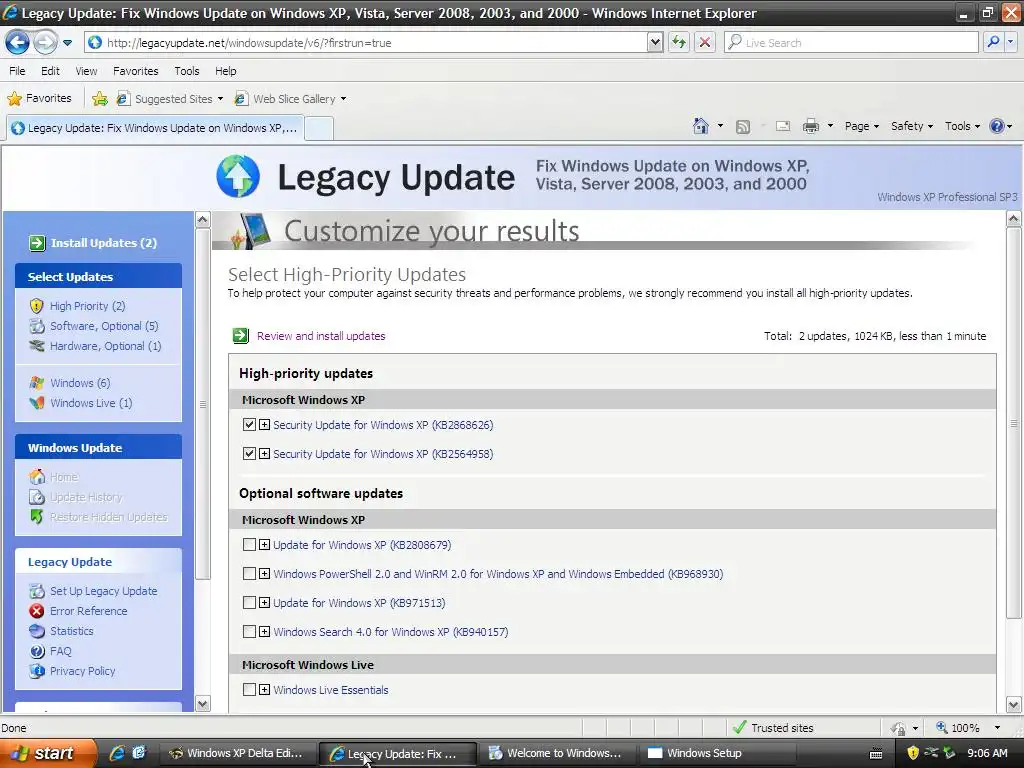Click the Windows Live category icon
Viewport: 1024px width, 768px height.
(x=37, y=403)
